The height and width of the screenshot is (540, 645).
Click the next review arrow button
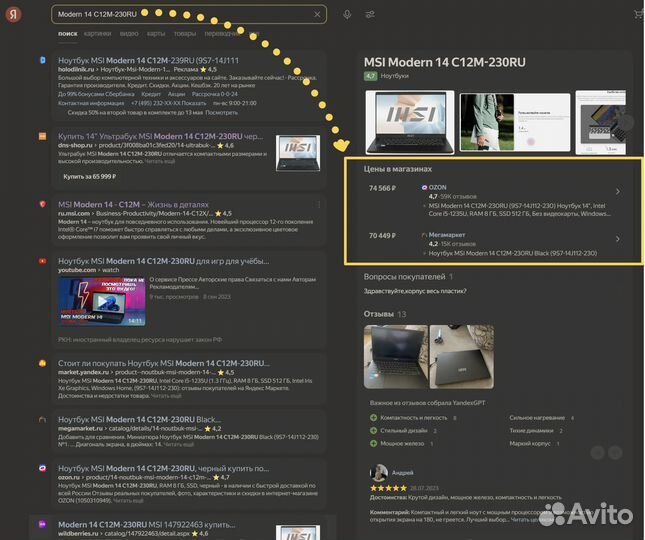615,453
